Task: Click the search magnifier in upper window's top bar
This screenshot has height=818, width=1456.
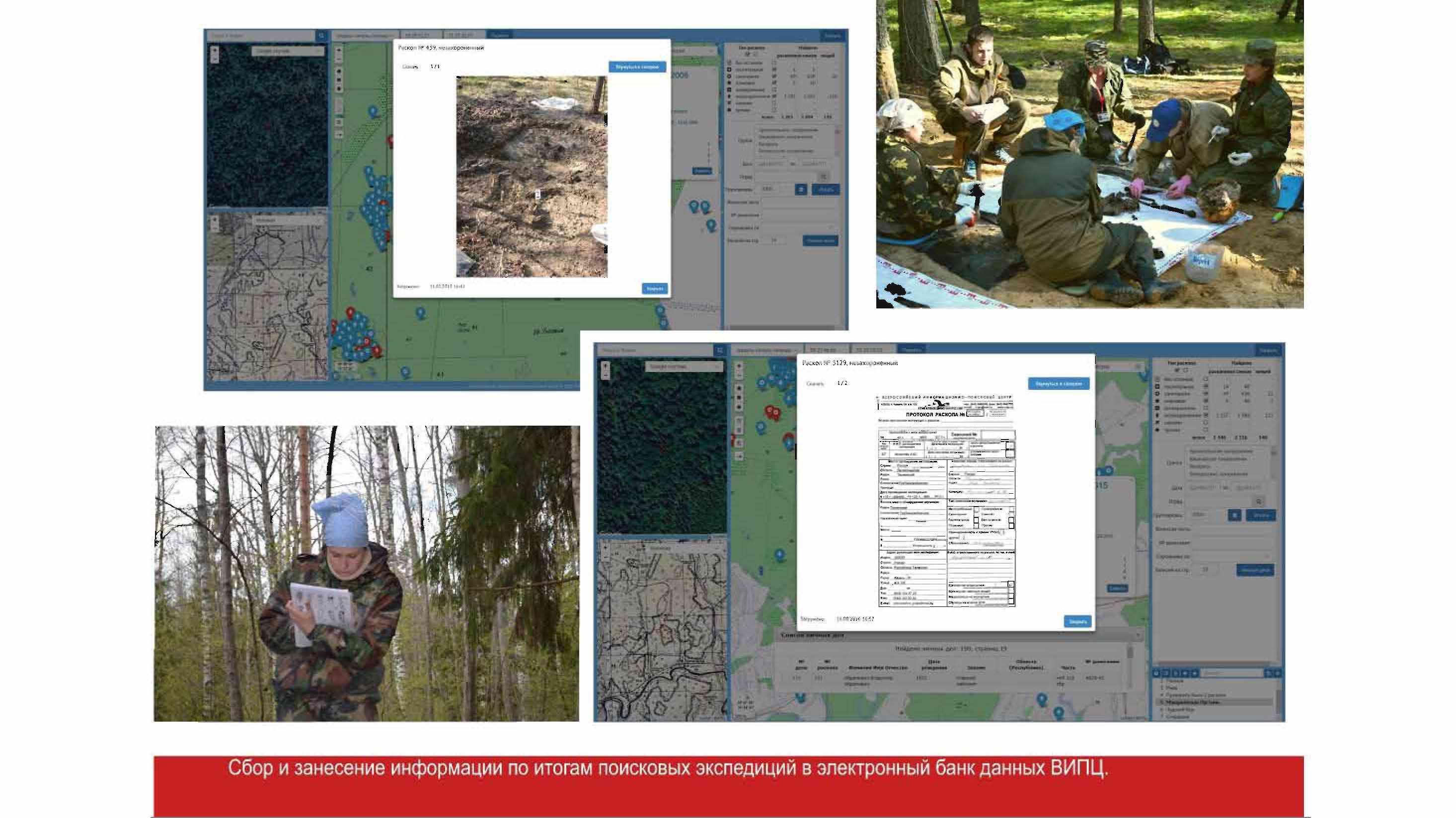Action: tap(321, 36)
